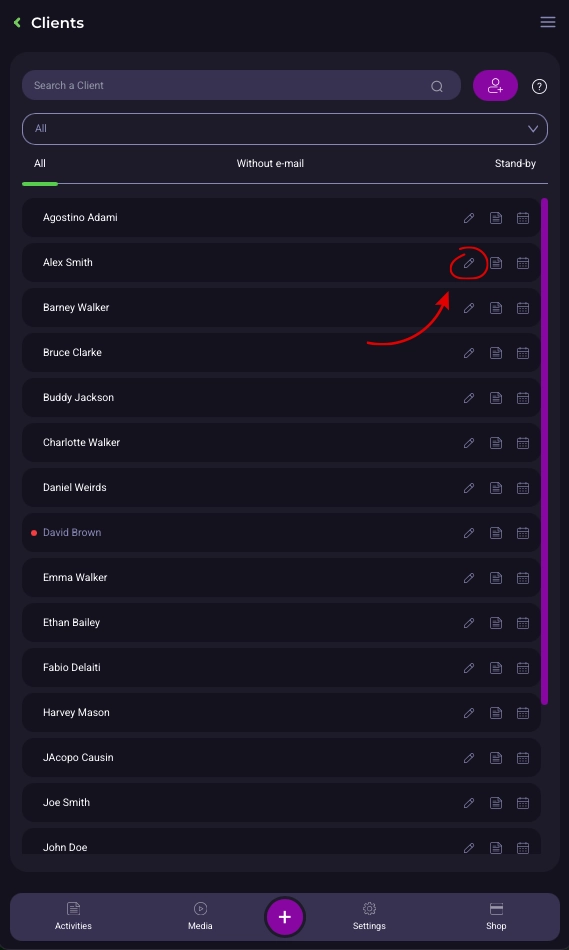Open Settings in the bottom navigation
Screen dimensions: 569x950
point(369,916)
